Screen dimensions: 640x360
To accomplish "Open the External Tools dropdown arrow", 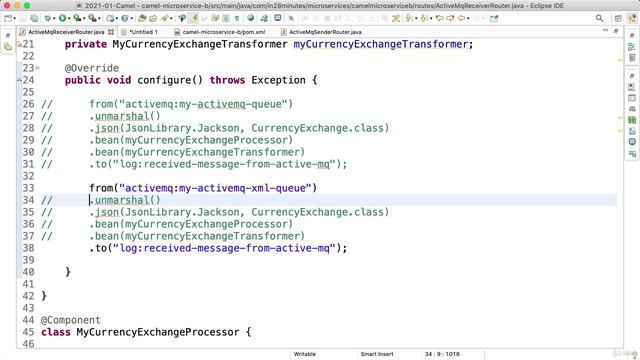I will pos(99,18).
